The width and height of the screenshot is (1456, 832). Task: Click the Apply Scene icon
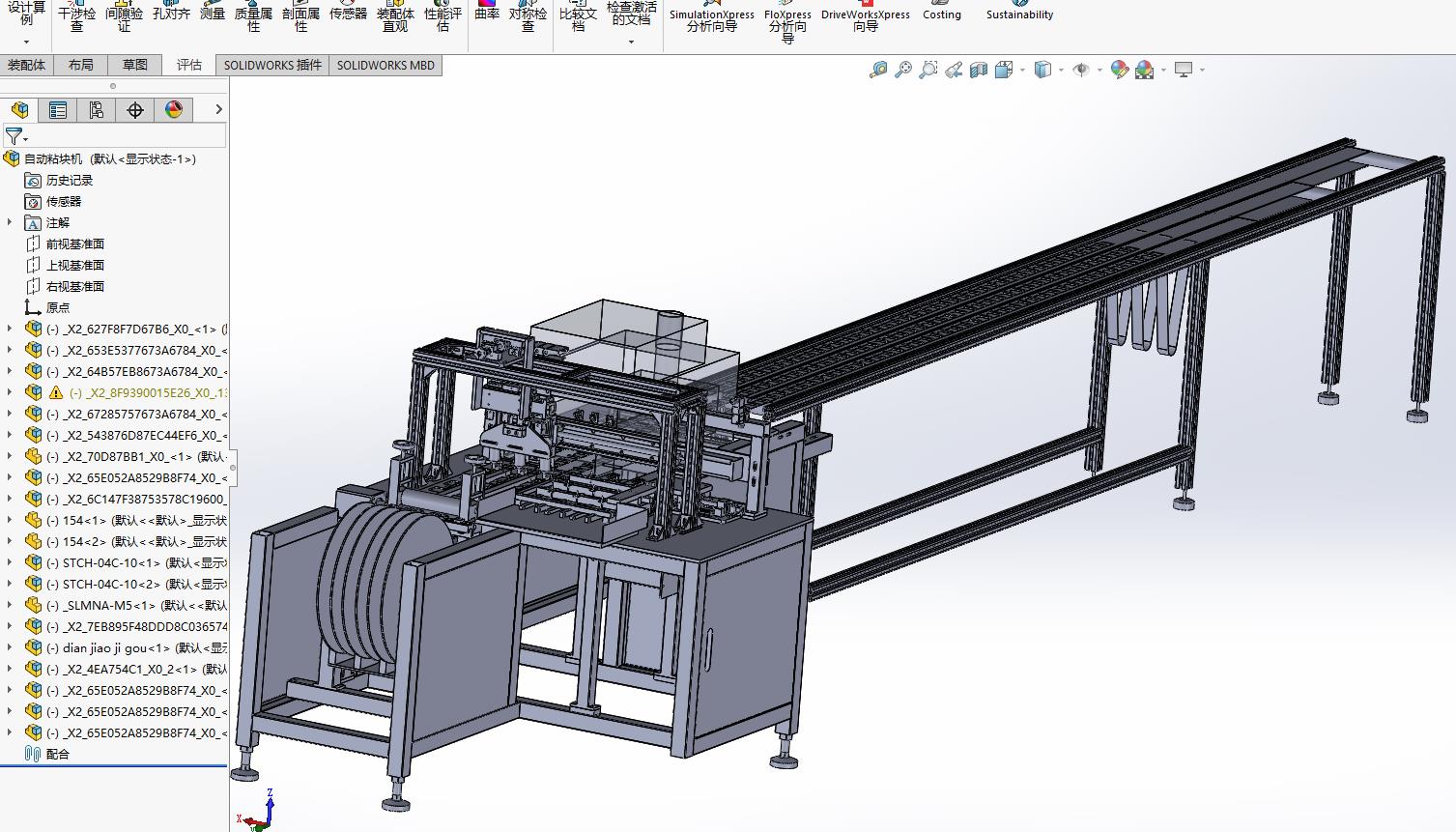[1145, 70]
